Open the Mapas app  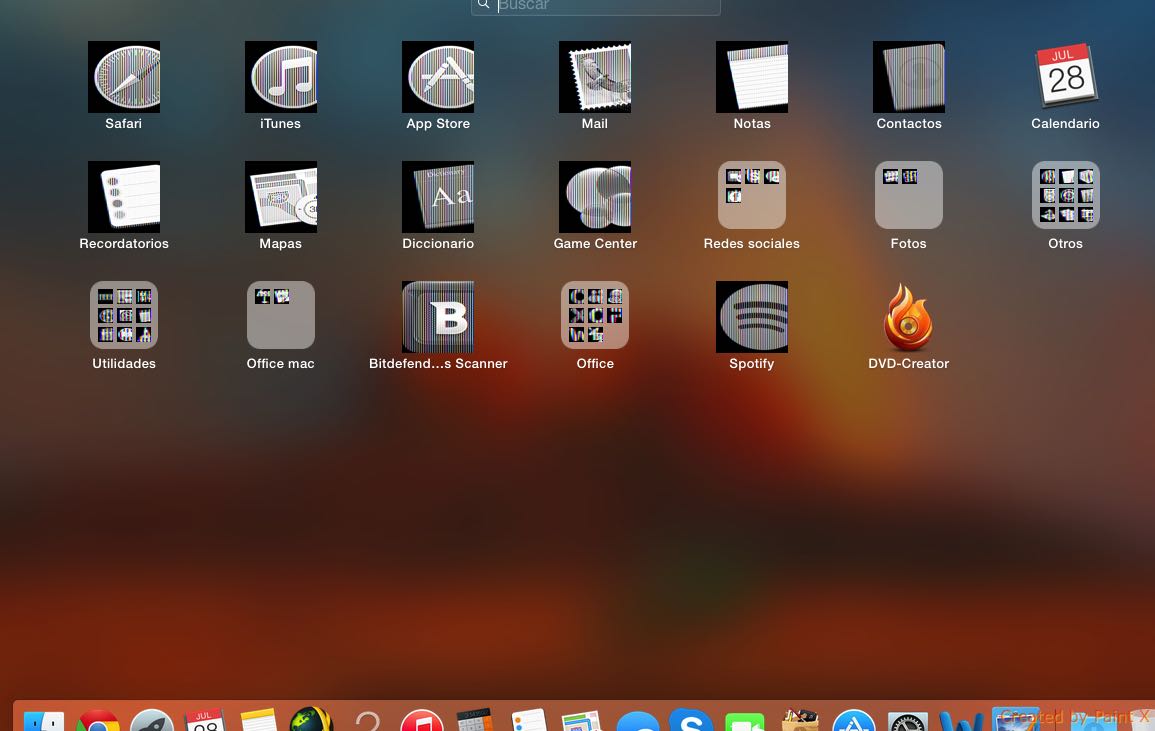281,197
